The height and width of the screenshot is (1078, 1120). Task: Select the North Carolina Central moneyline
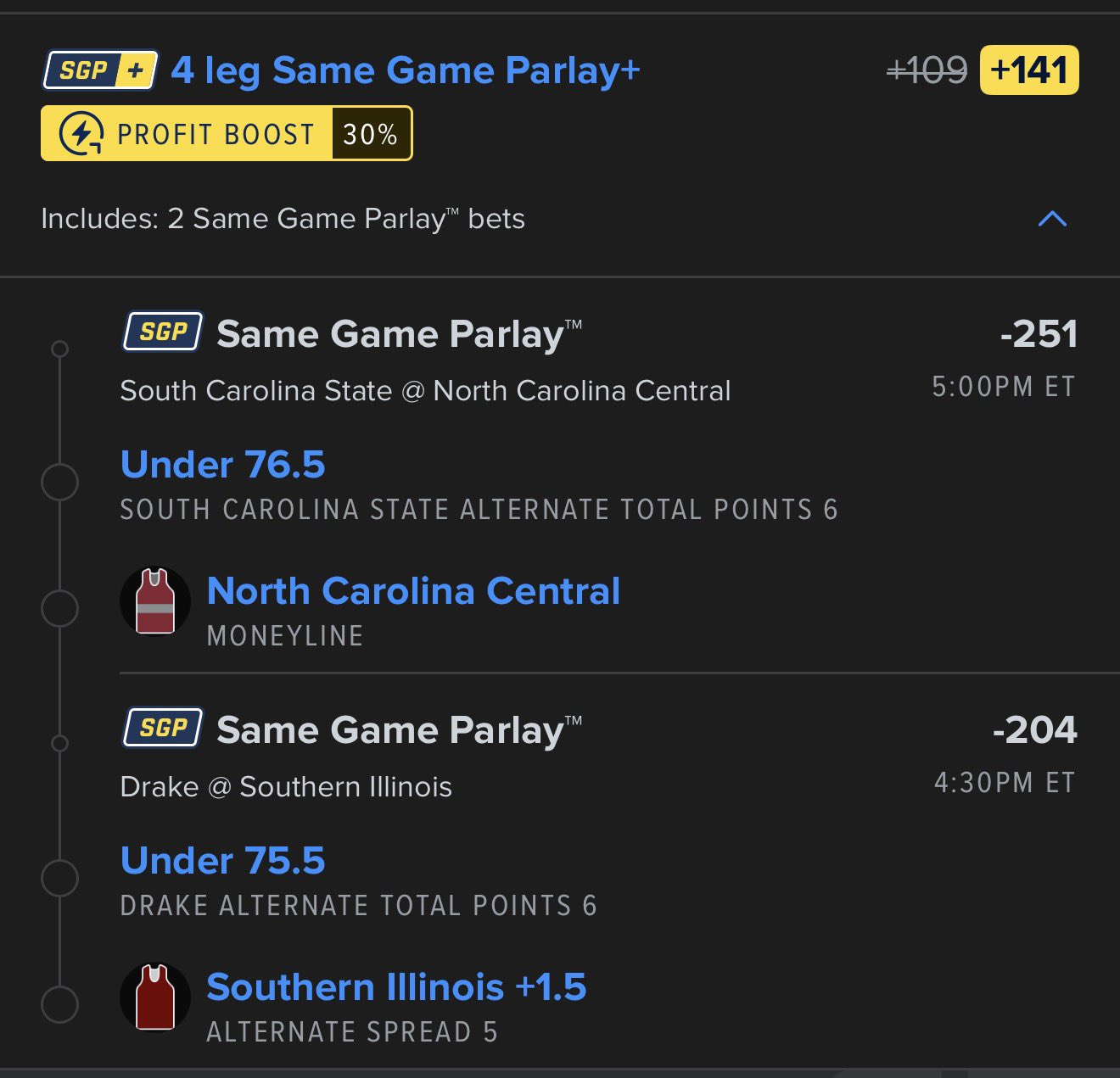point(413,591)
